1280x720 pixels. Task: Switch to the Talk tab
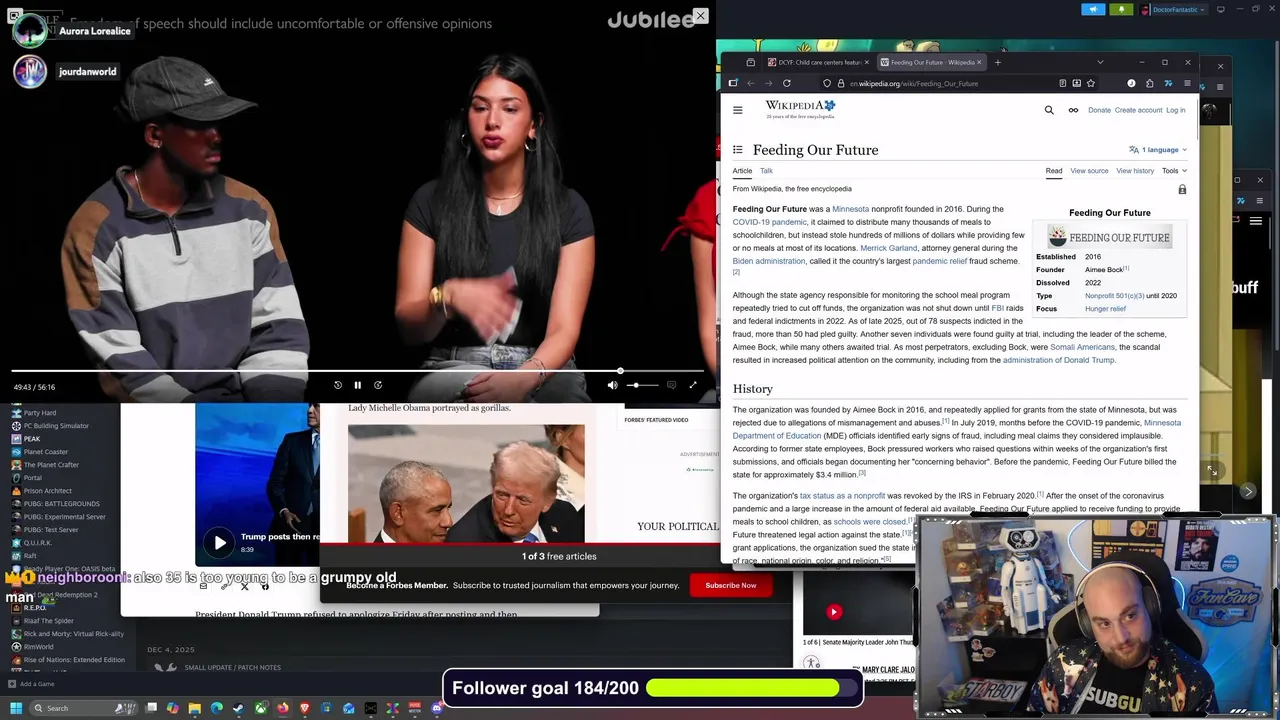(766, 171)
